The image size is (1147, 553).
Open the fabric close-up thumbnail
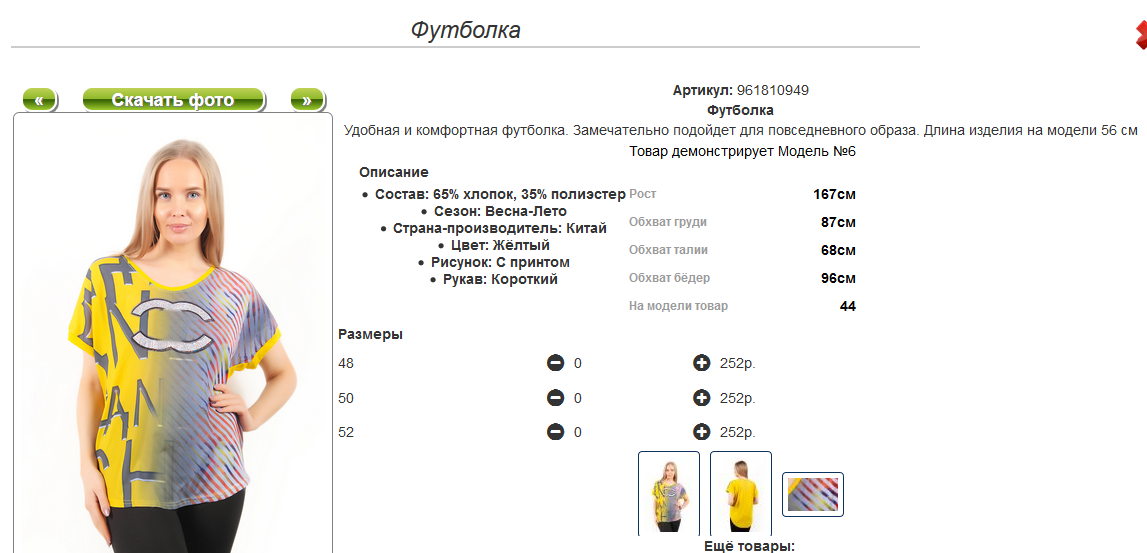click(x=813, y=494)
